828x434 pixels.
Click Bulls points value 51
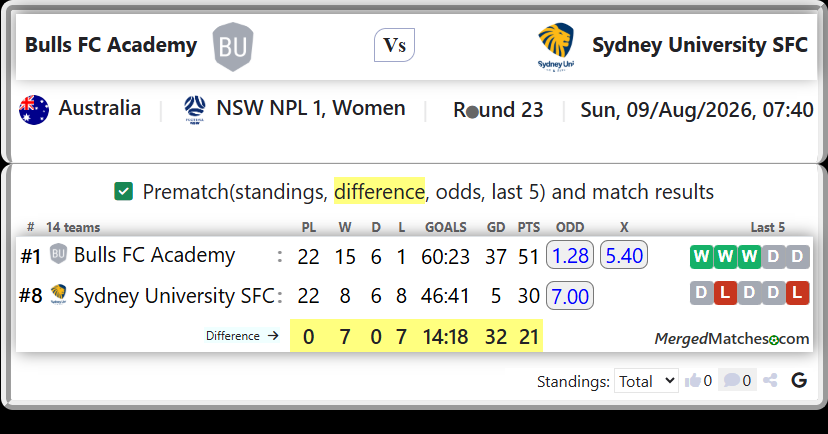coord(529,257)
